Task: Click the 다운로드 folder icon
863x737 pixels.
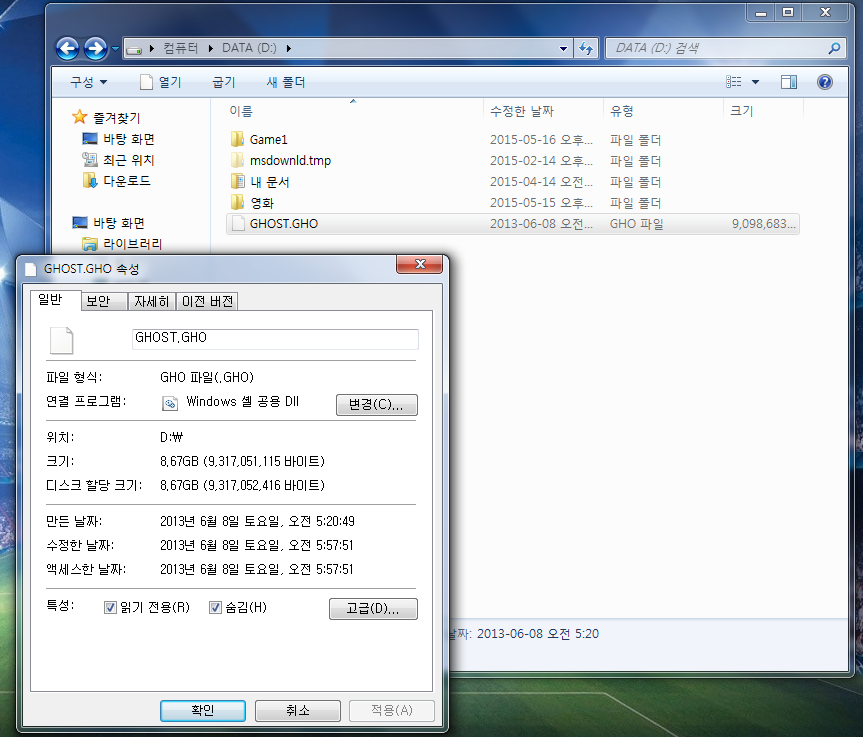Action: [x=90, y=180]
